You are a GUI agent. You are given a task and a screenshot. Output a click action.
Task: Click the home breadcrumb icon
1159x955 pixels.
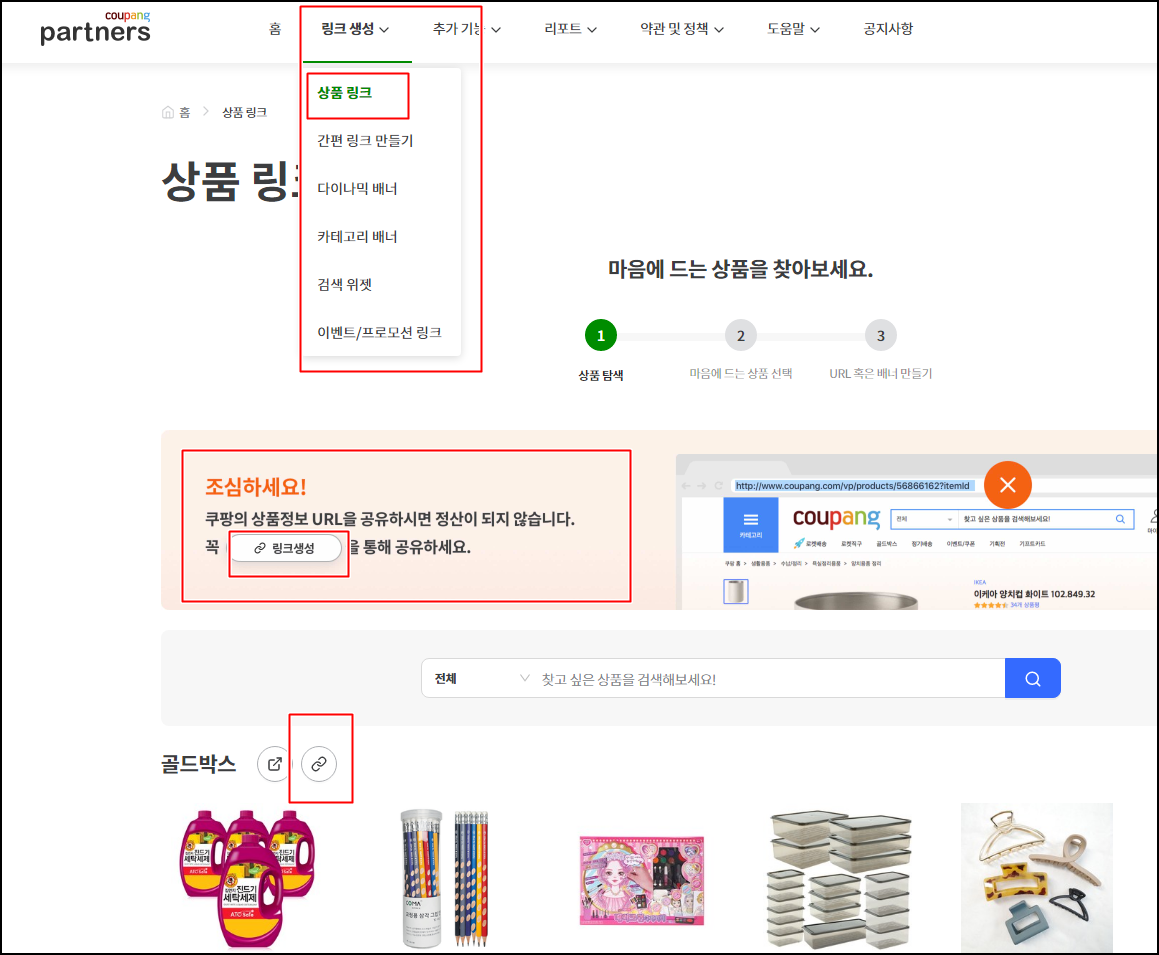(x=168, y=112)
